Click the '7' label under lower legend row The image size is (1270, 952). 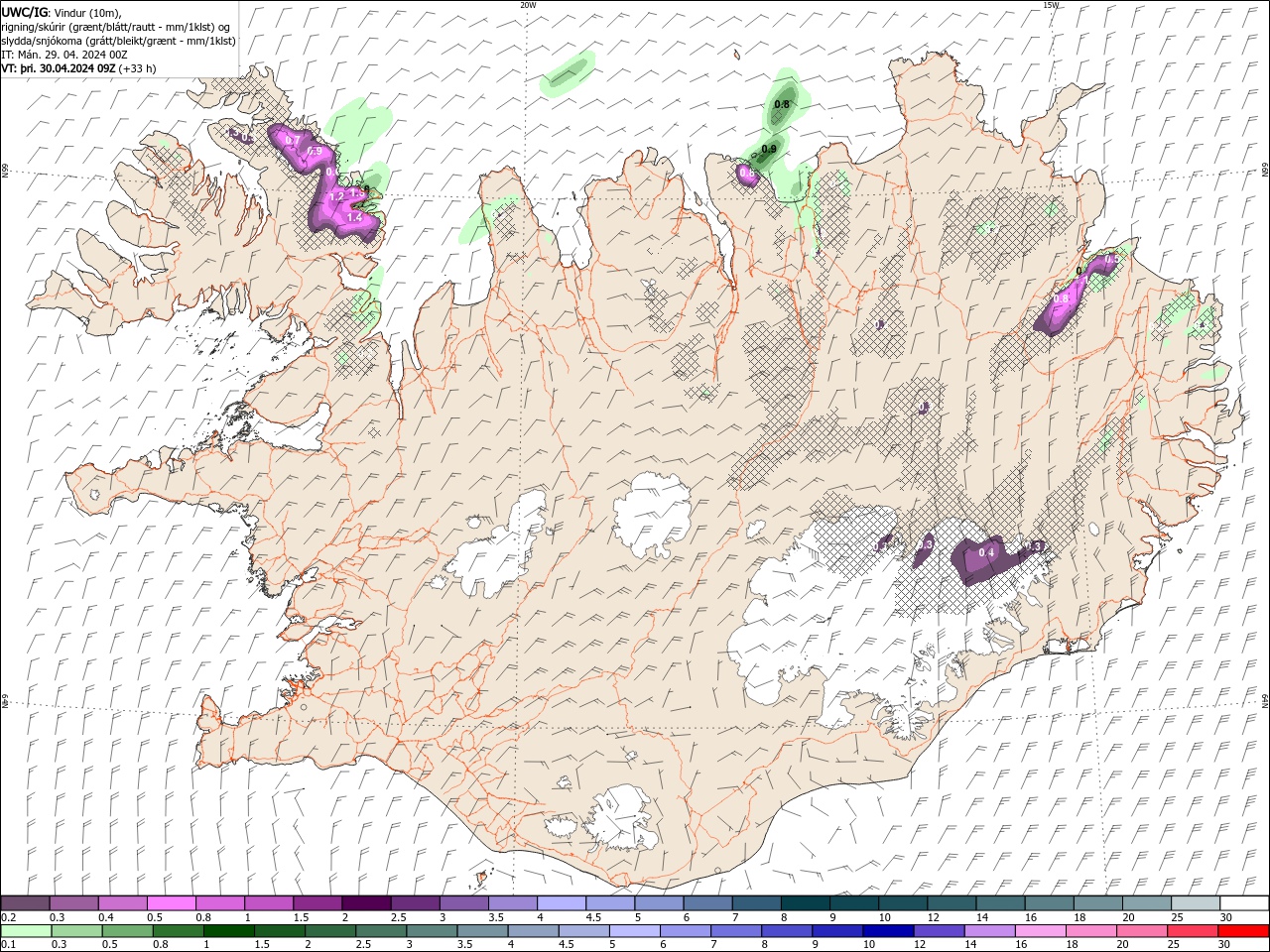(x=712, y=945)
